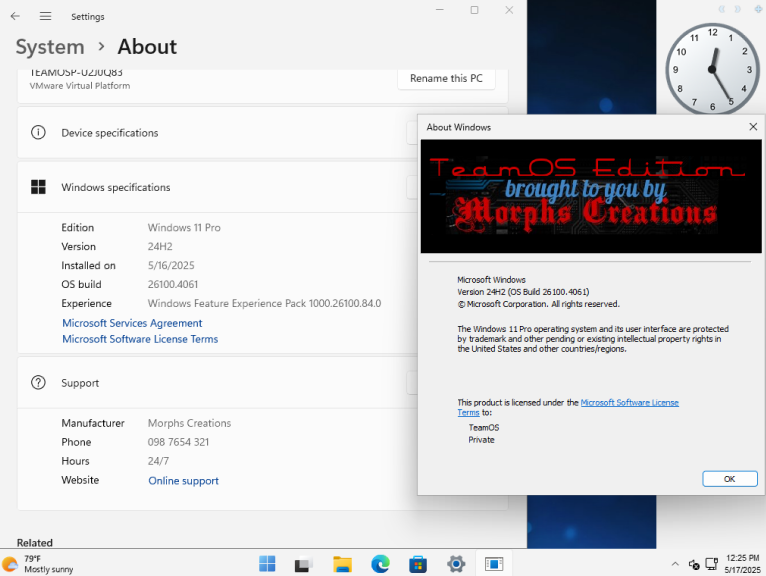
Task: Open the Settings hamburger navigation menu
Action: click(45, 16)
